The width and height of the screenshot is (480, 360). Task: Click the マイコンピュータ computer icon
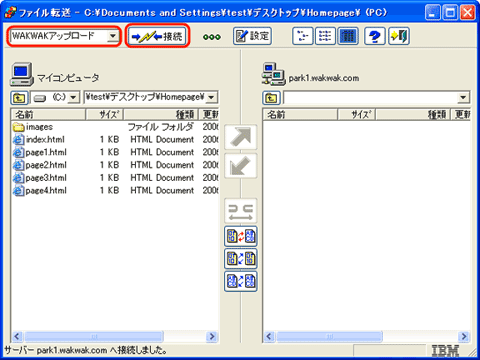22,74
